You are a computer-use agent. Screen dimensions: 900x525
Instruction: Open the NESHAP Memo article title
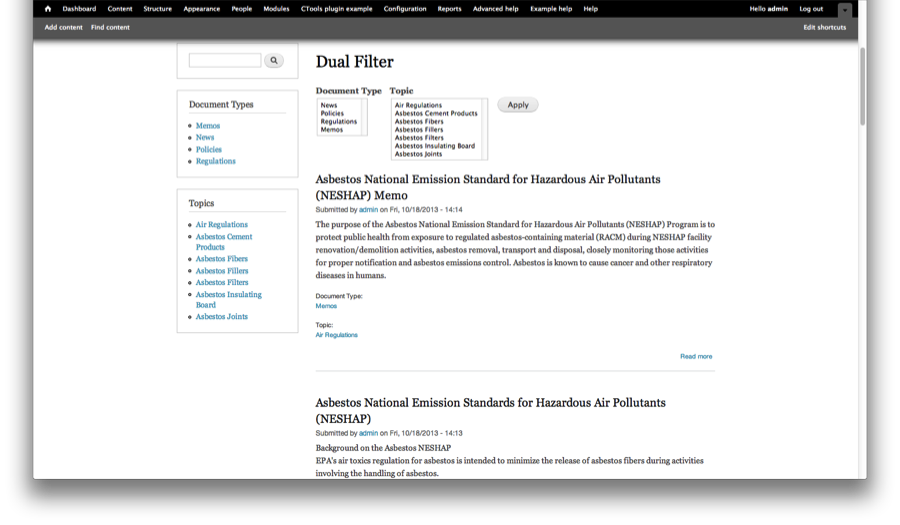click(488, 187)
